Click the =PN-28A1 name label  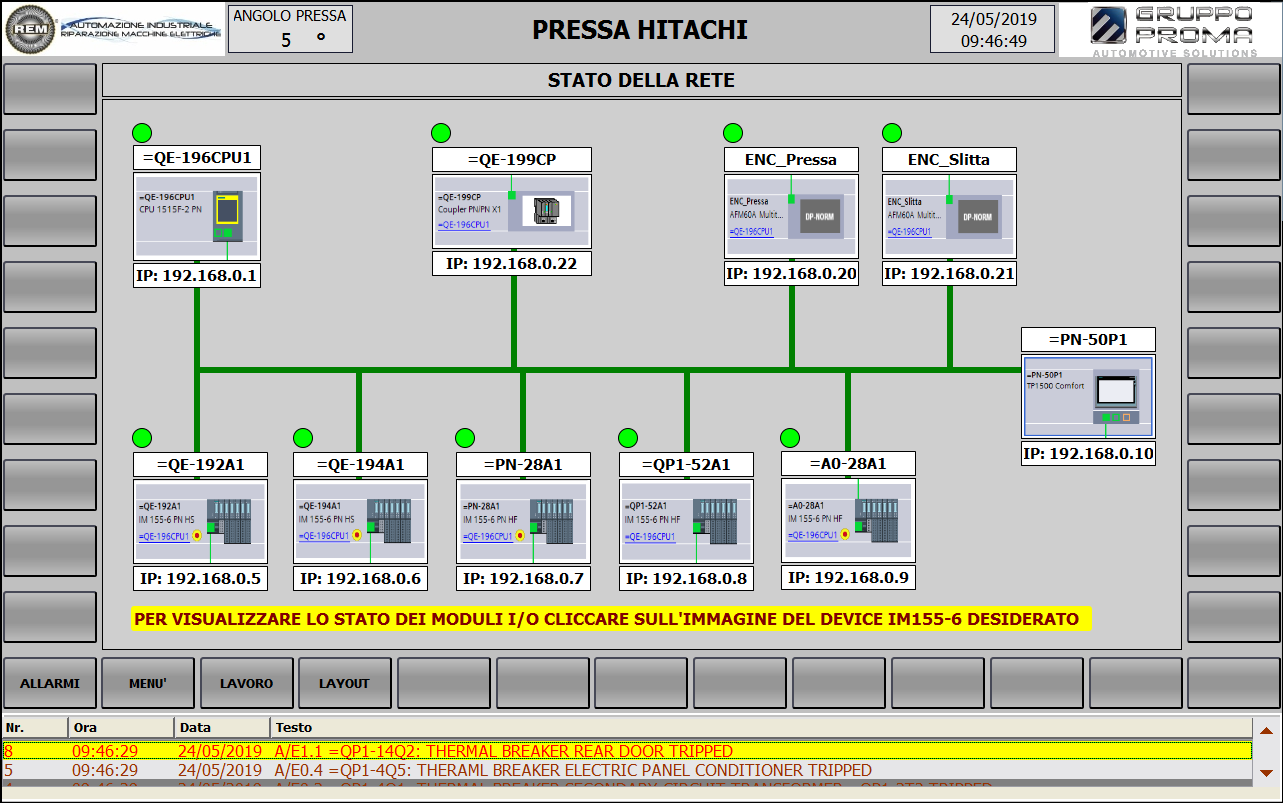523,464
